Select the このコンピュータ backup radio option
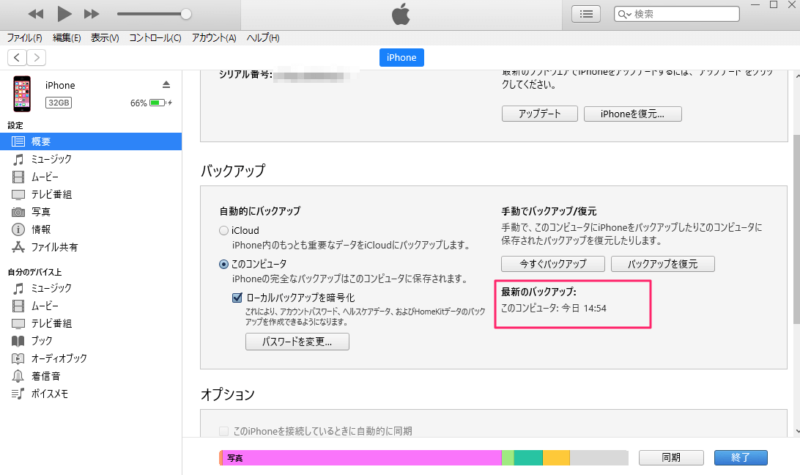800x475 pixels. (x=223, y=264)
